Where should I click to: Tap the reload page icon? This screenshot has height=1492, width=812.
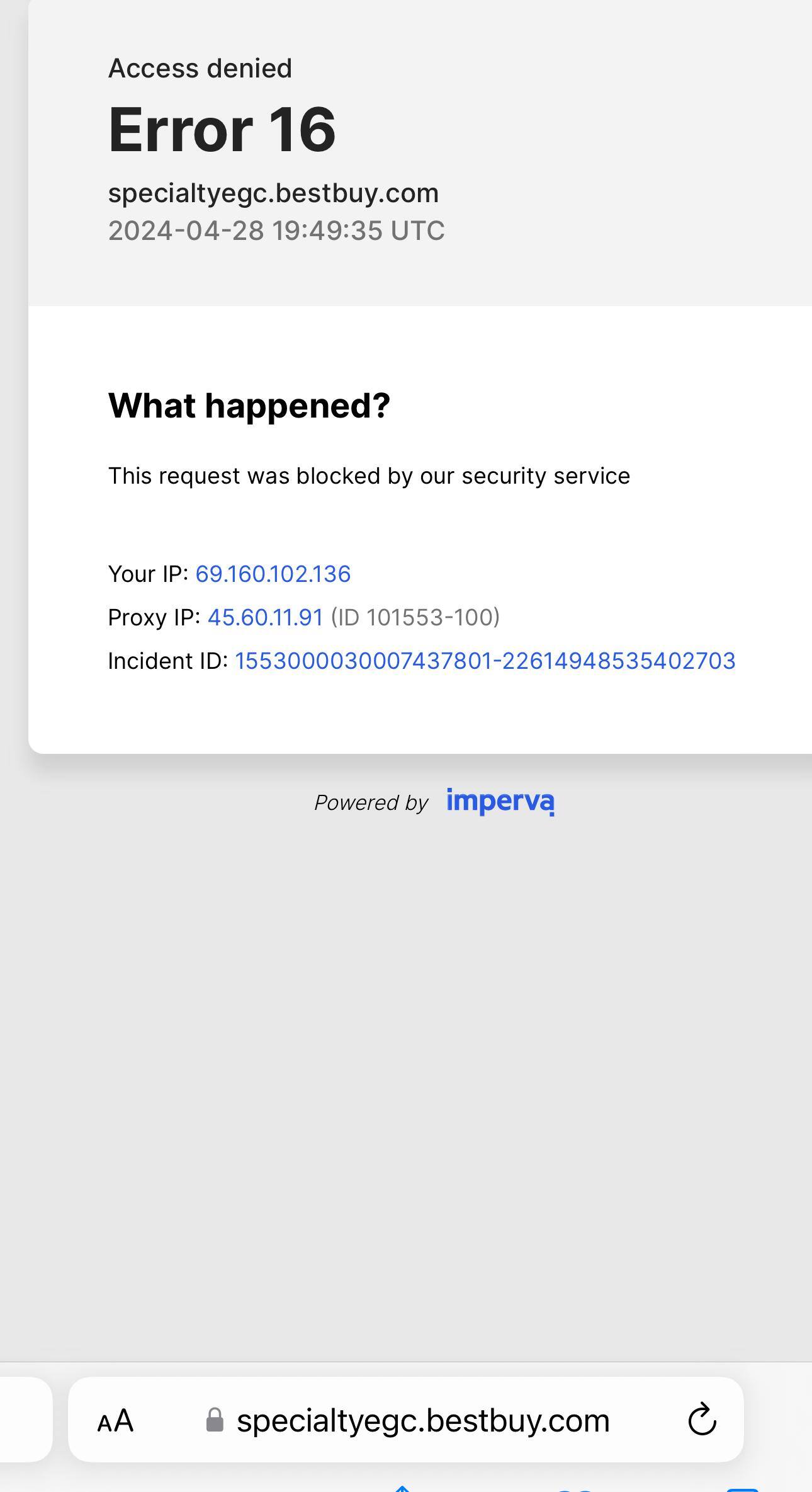(x=702, y=1420)
